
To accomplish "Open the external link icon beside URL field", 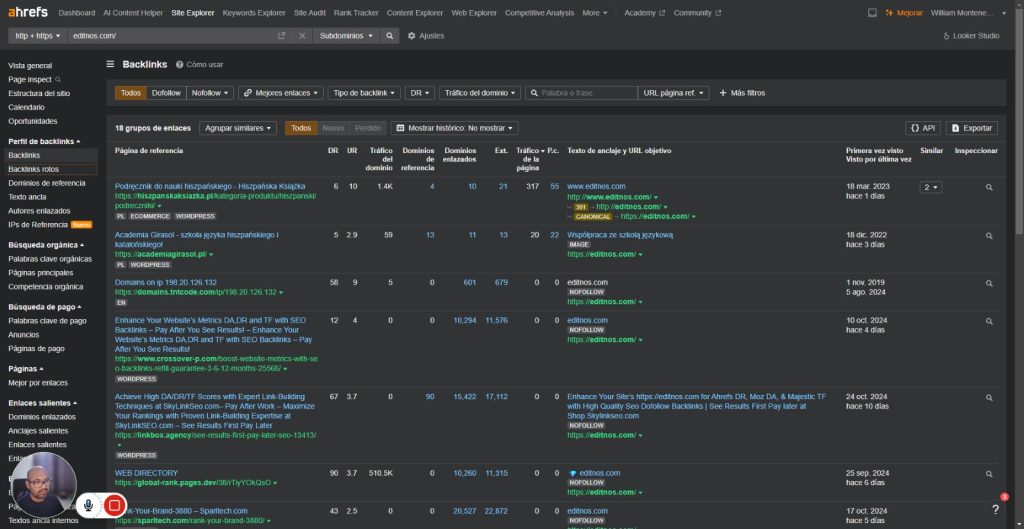I will coord(281,36).
